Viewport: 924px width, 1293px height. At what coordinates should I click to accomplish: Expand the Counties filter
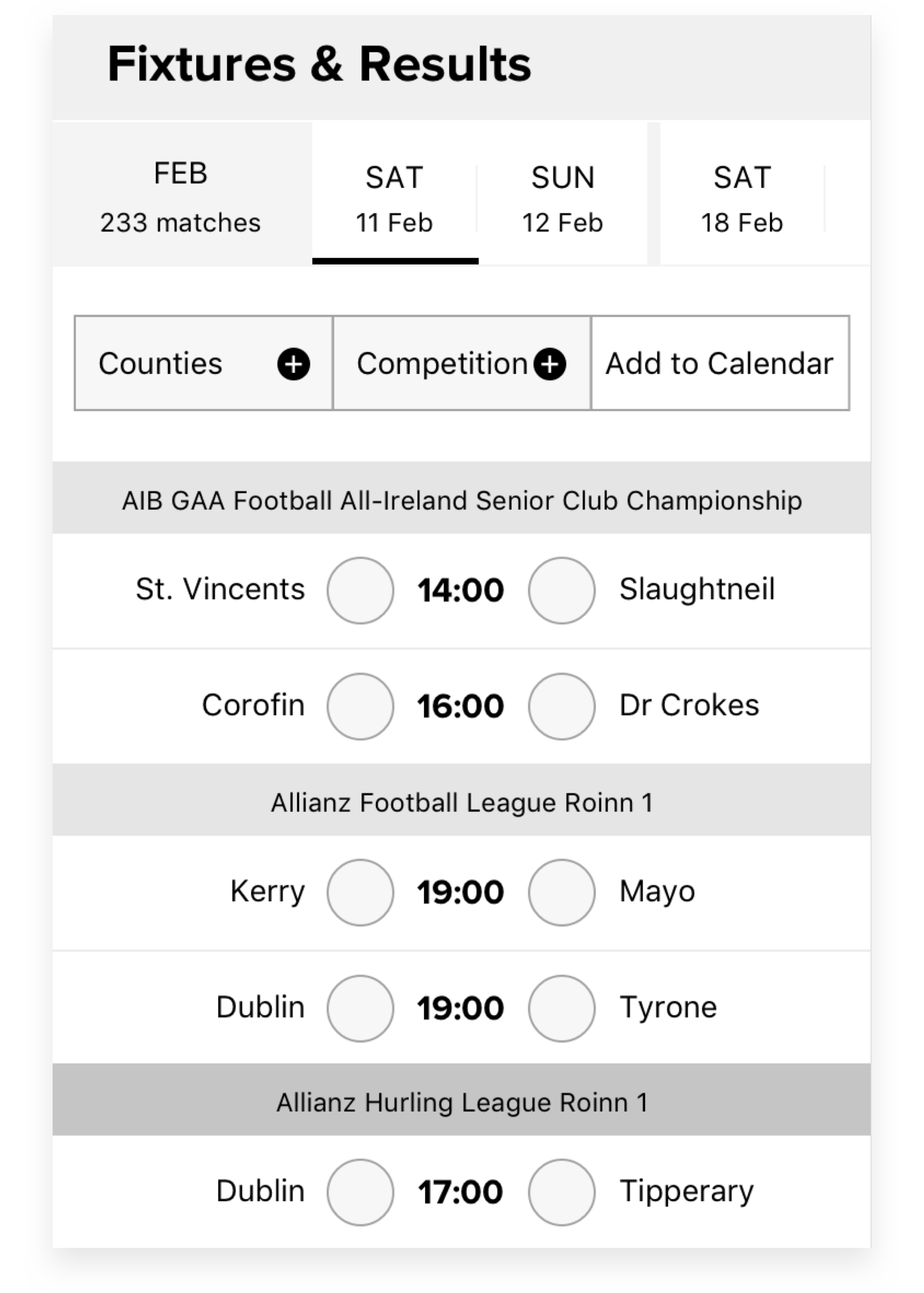pyautogui.click(x=203, y=363)
